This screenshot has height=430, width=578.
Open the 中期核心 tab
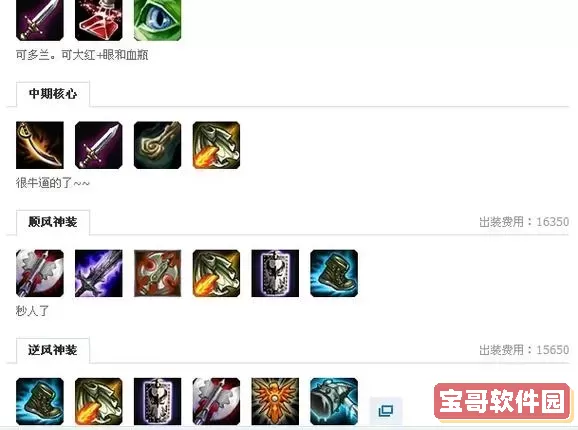(53, 94)
